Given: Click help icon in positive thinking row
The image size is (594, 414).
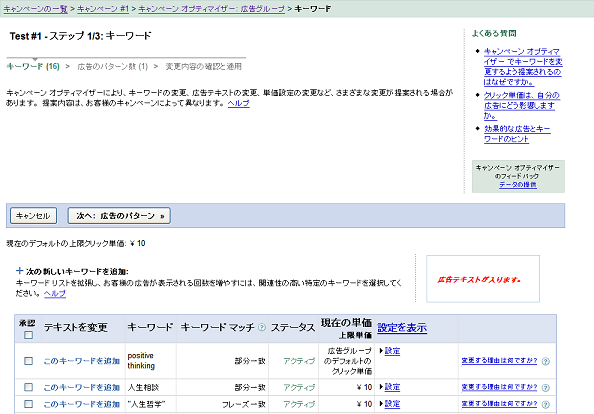Looking at the screenshot, I should click(546, 361).
